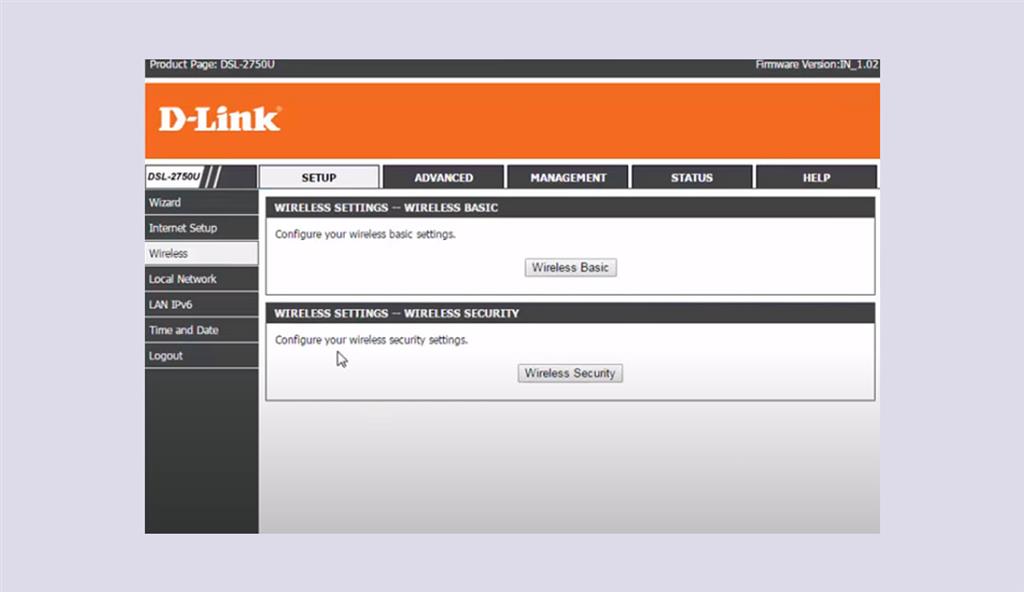The height and width of the screenshot is (592, 1024).
Task: Select the Wireless sidebar item
Action: pyautogui.click(x=201, y=254)
